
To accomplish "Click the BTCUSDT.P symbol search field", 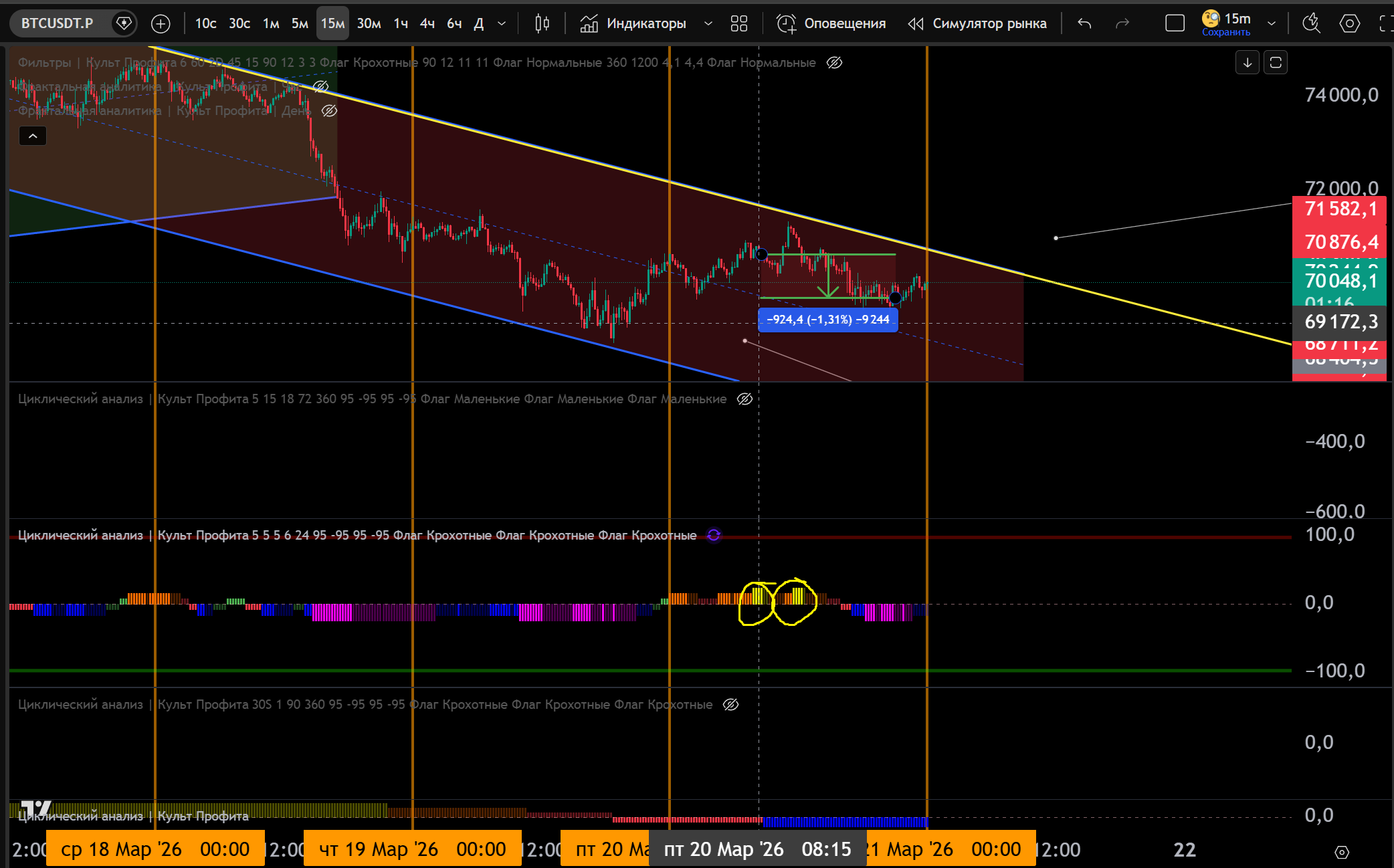I will pos(58,24).
